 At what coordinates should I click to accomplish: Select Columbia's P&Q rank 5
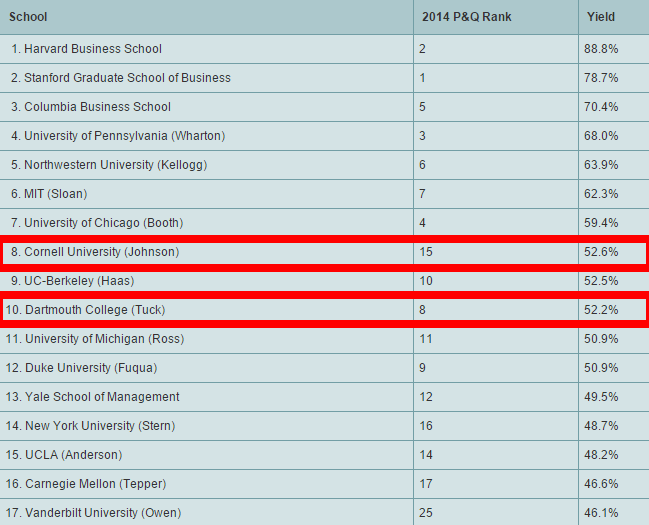(x=422, y=107)
